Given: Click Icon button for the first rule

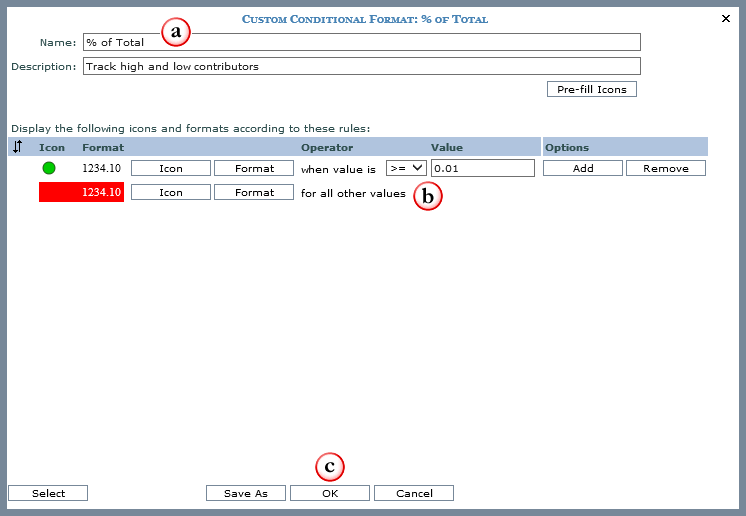Looking at the screenshot, I should pyautogui.click(x=171, y=168).
